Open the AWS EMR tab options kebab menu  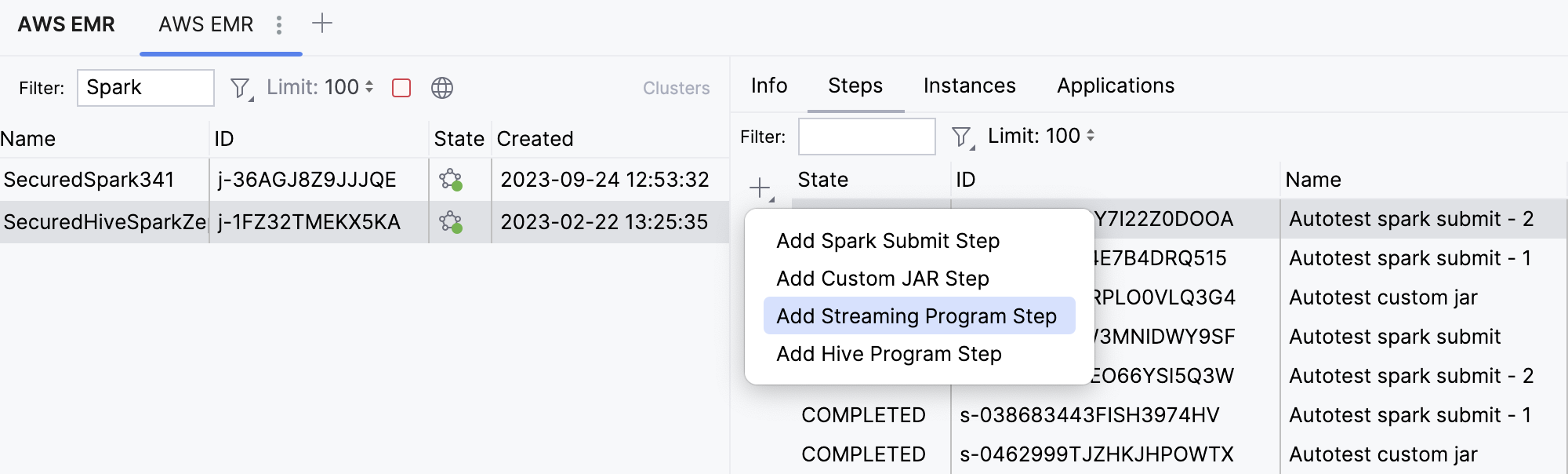point(279,25)
